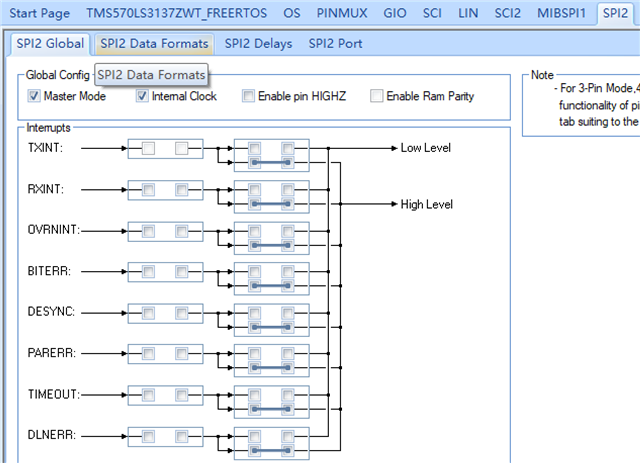Image resolution: width=640 pixels, height=463 pixels.
Task: Tick the left checkbox in RXINT's first box
Action: pos(148,190)
